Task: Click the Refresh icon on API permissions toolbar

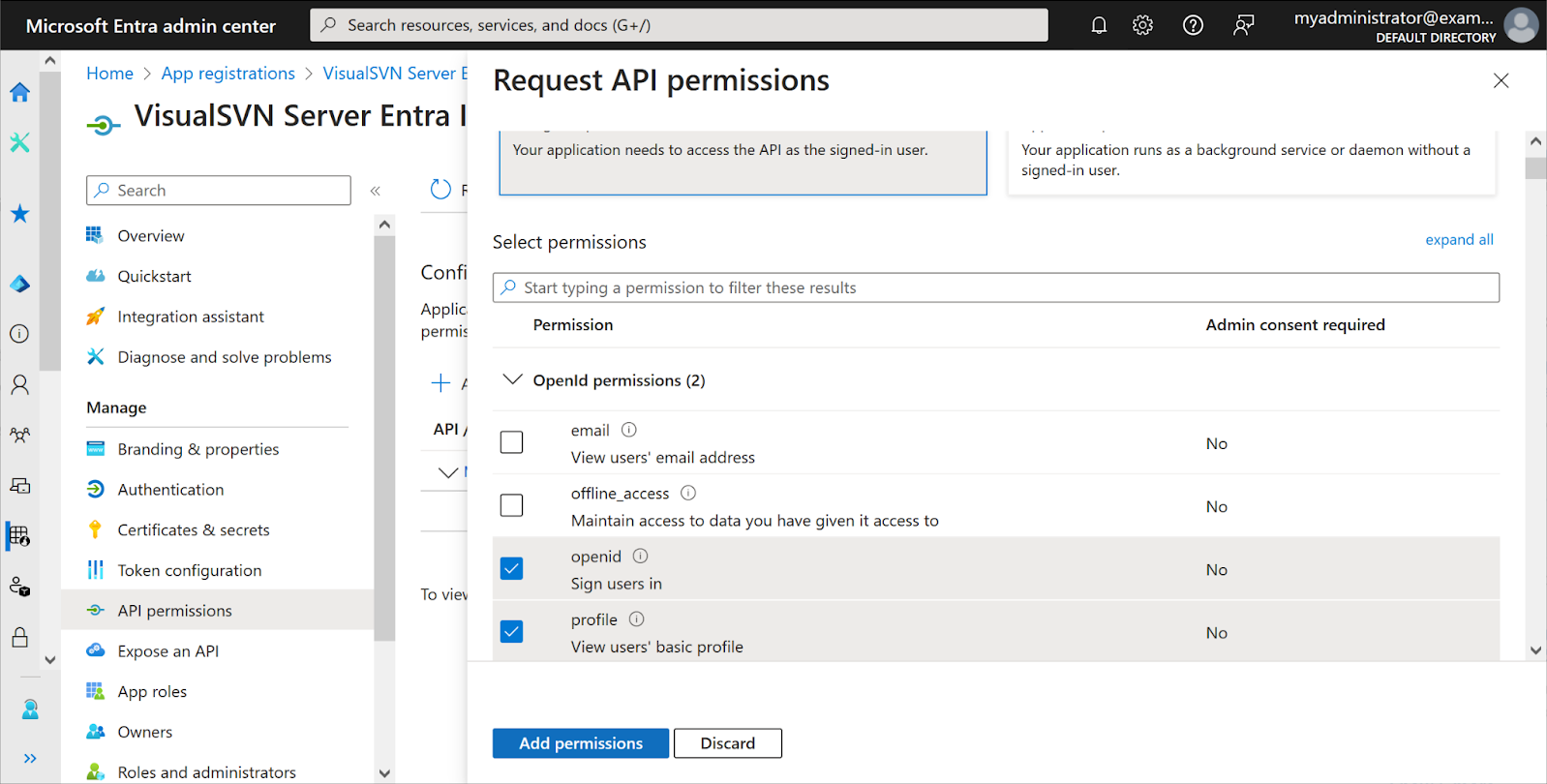Action: pyautogui.click(x=440, y=190)
